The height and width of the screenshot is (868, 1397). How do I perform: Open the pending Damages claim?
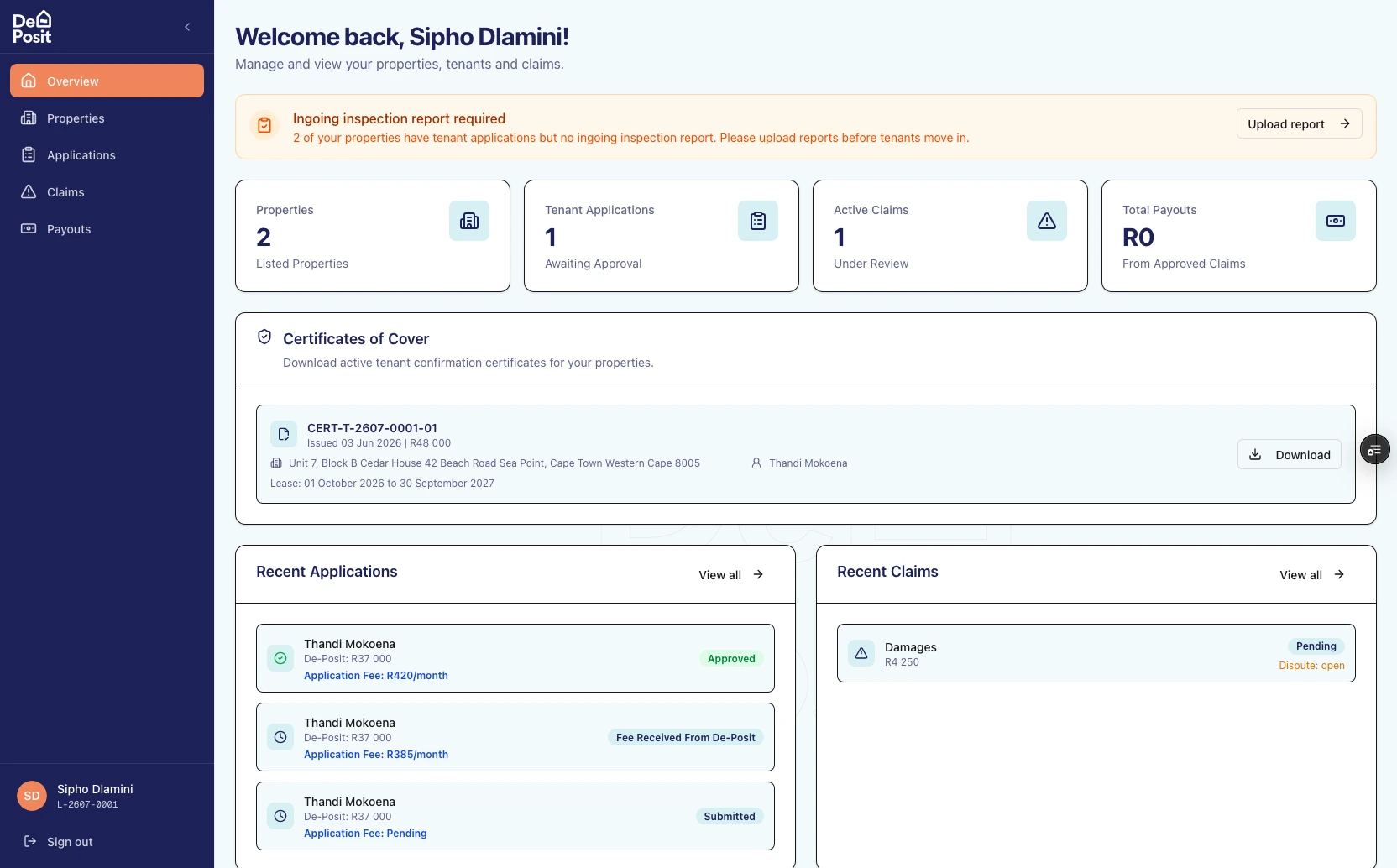[x=1096, y=653]
